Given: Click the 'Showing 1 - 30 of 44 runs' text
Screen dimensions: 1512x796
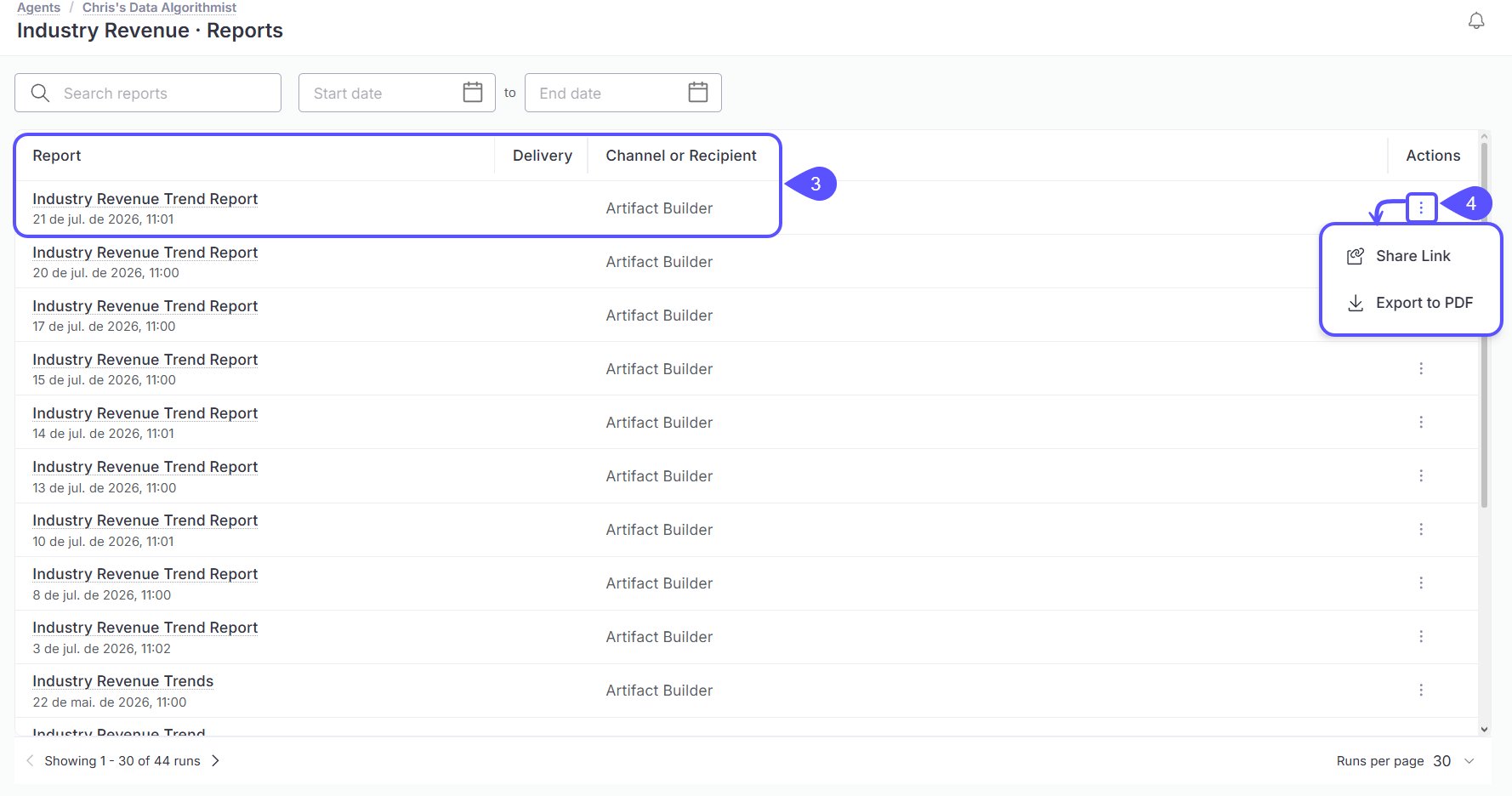Looking at the screenshot, I should [x=122, y=761].
